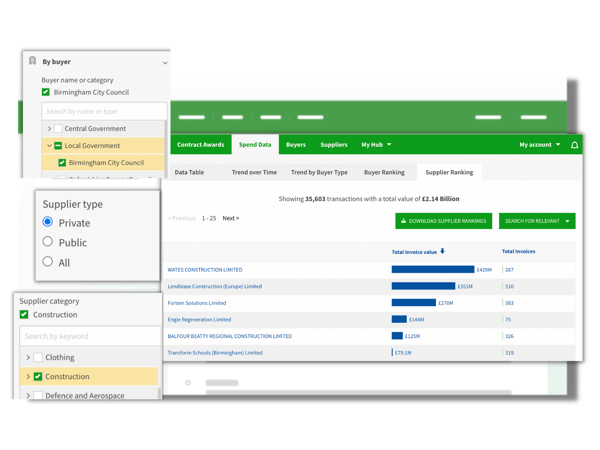
Task: Tick Defence and Aerospace checkbox
Action: [x=38, y=395]
